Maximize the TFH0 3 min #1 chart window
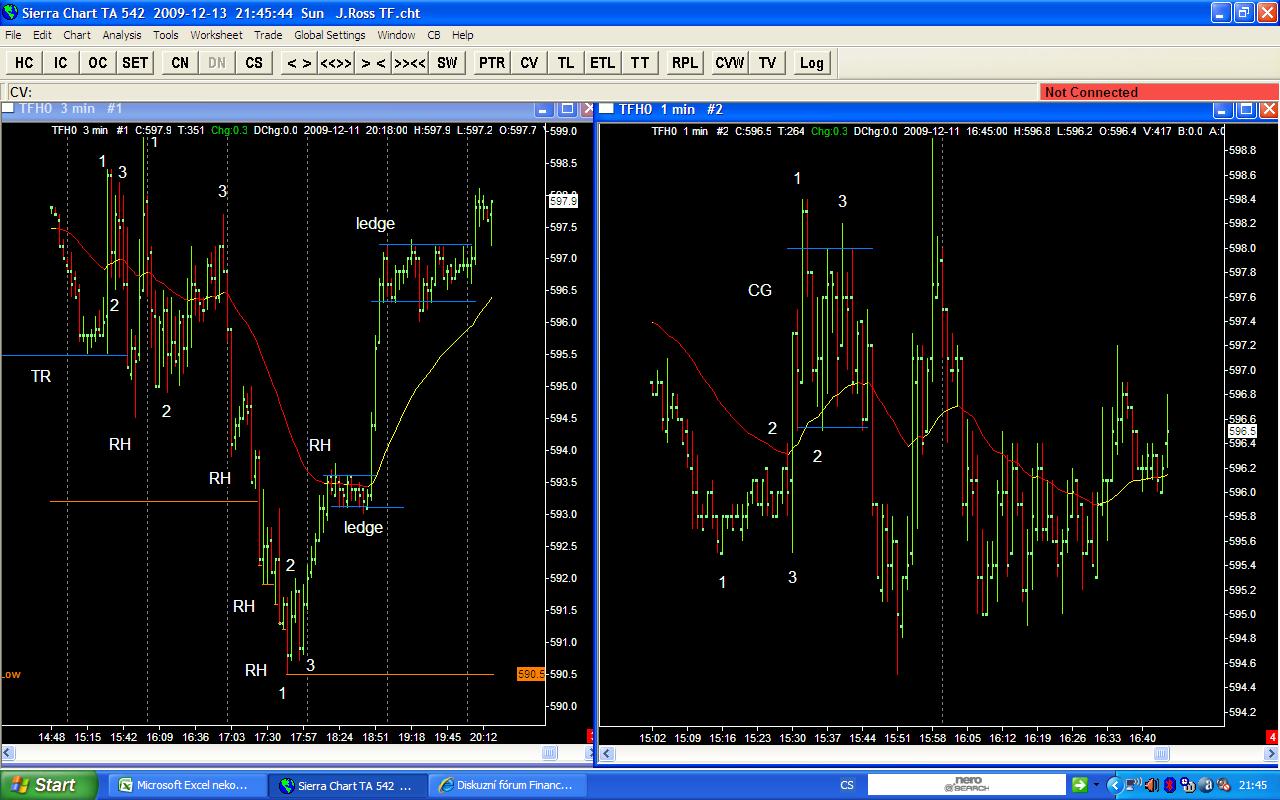The height and width of the screenshot is (800, 1280). coord(566,109)
